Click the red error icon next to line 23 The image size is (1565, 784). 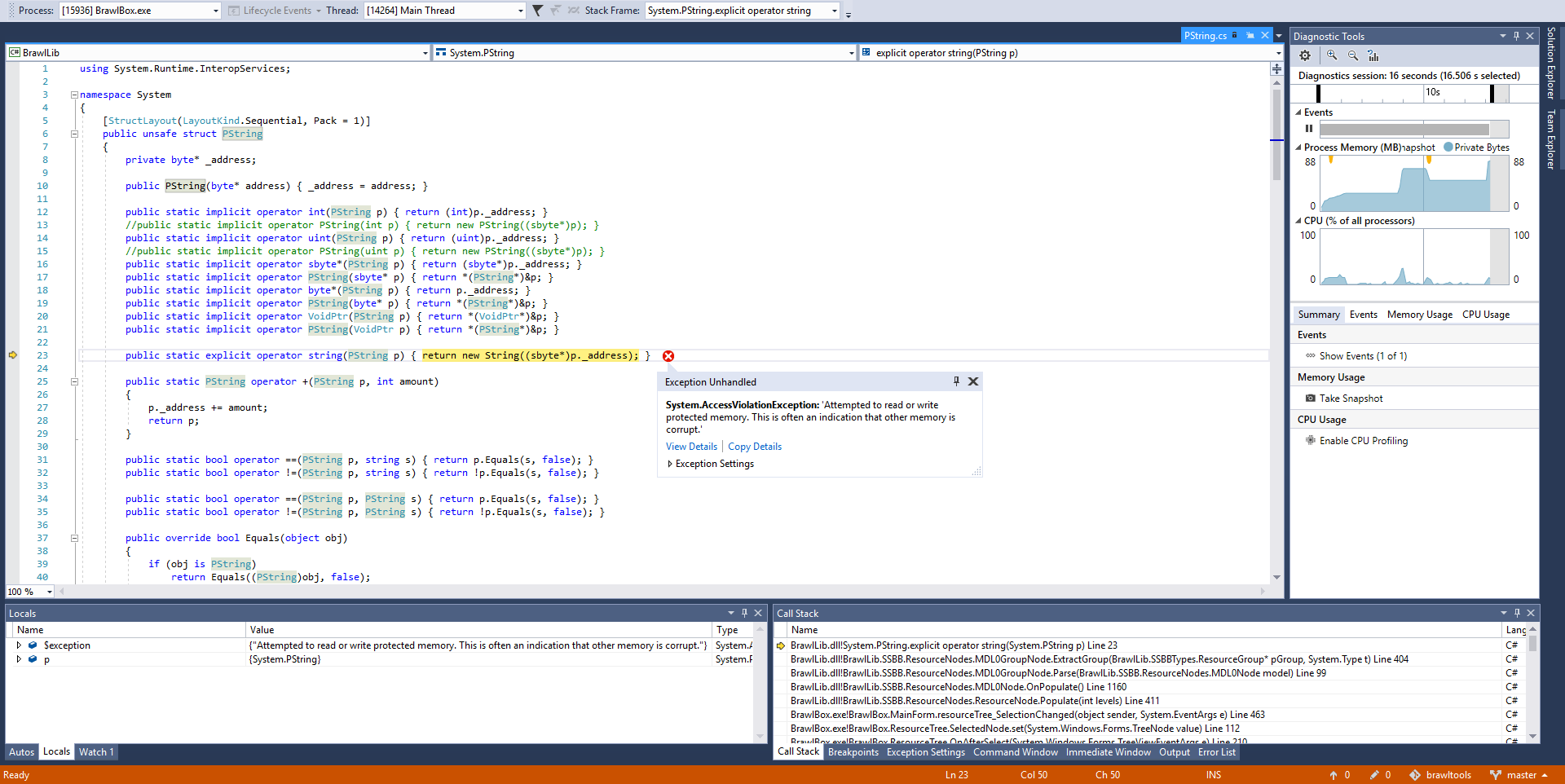click(668, 355)
